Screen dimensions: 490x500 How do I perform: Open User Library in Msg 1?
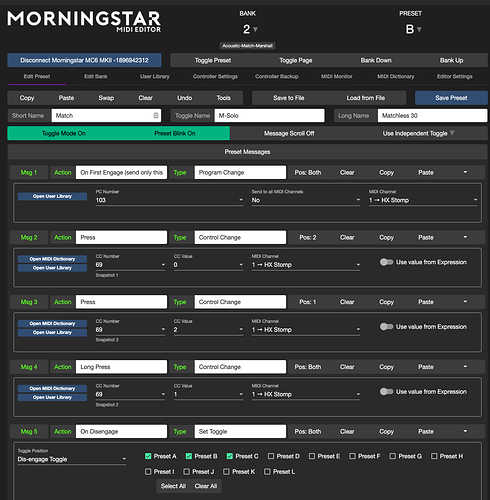[52, 196]
